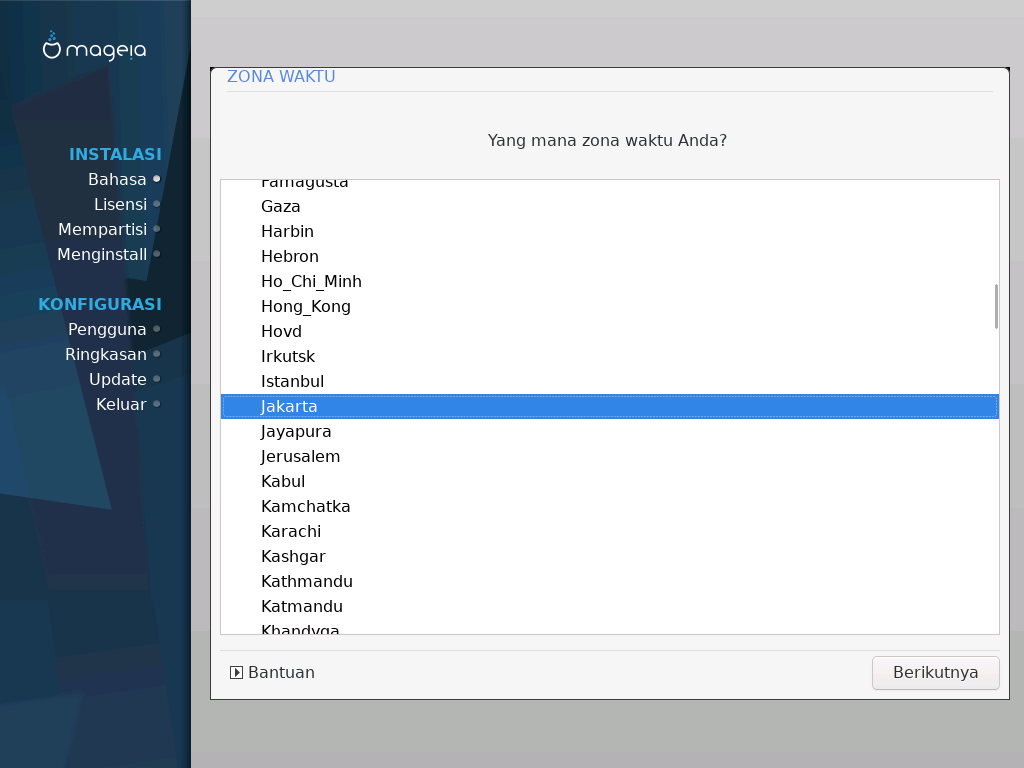Click the time zone list scrollbar handle
The height and width of the screenshot is (768, 1024).
995,306
